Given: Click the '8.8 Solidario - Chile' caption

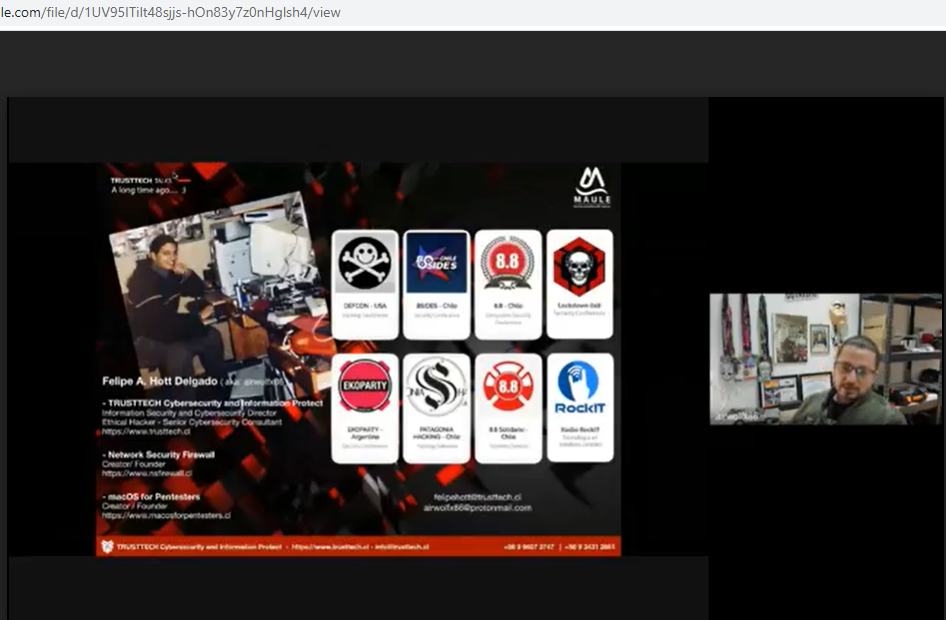Looking at the screenshot, I should click(x=508, y=433).
